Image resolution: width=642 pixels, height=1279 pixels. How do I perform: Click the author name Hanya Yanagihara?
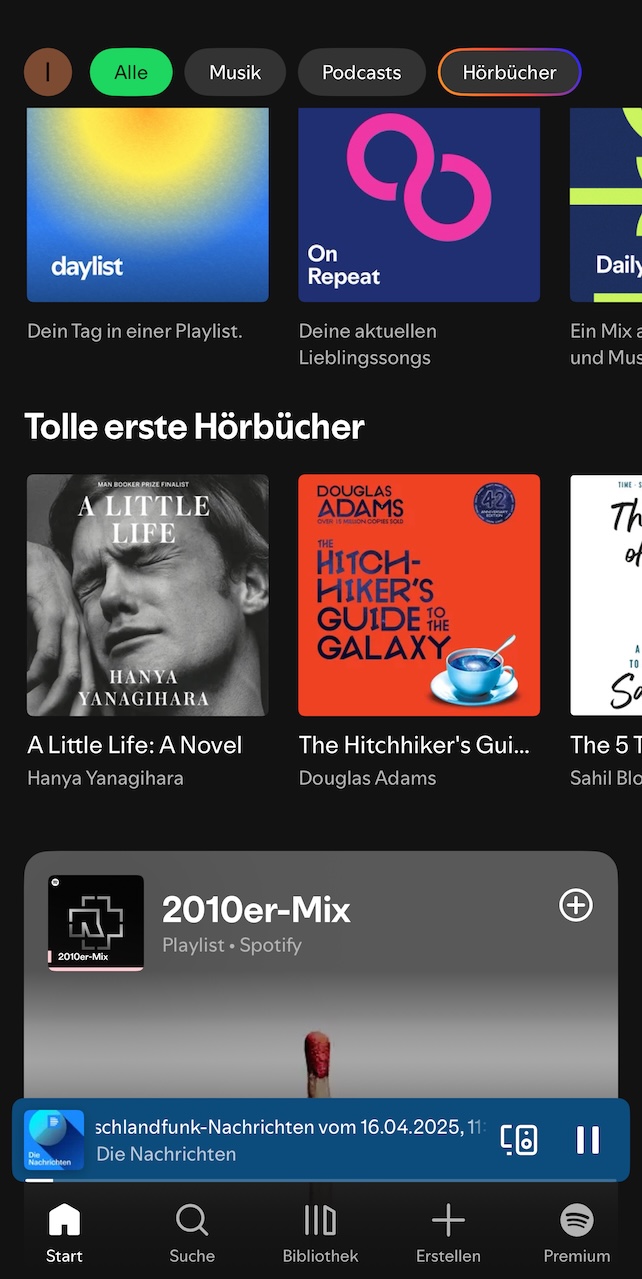105,778
